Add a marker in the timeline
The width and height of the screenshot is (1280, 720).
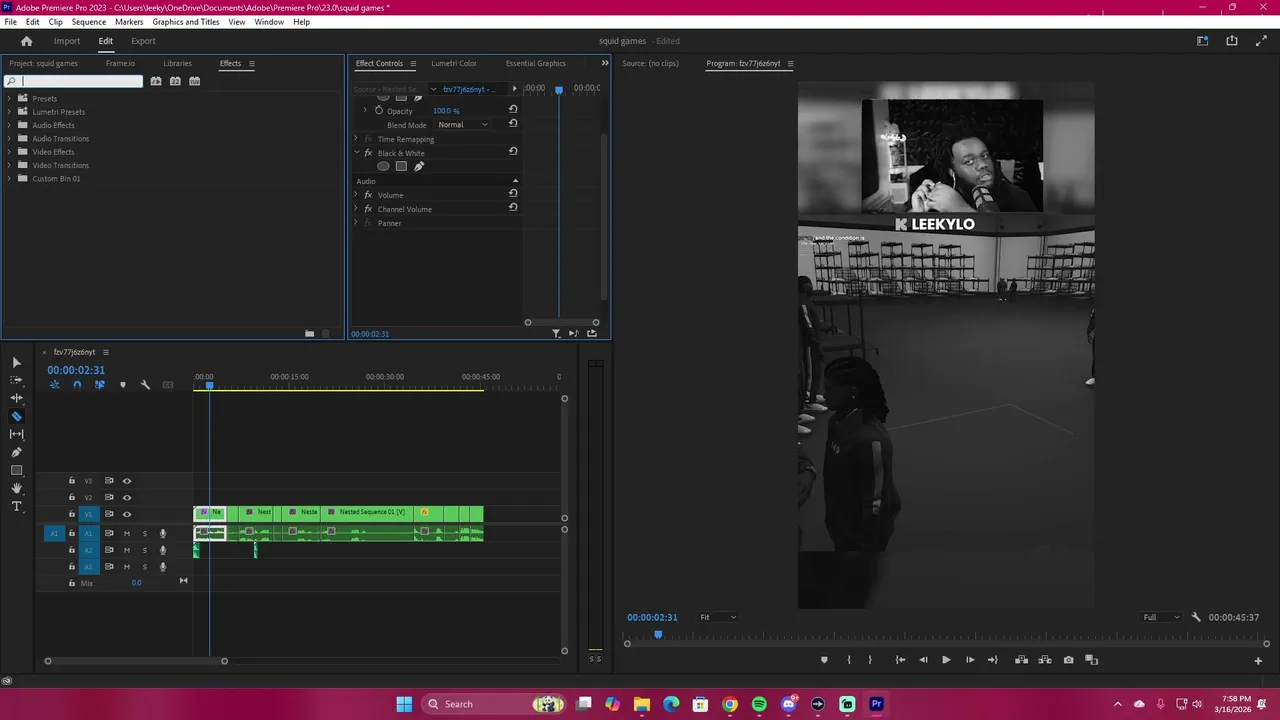point(123,385)
